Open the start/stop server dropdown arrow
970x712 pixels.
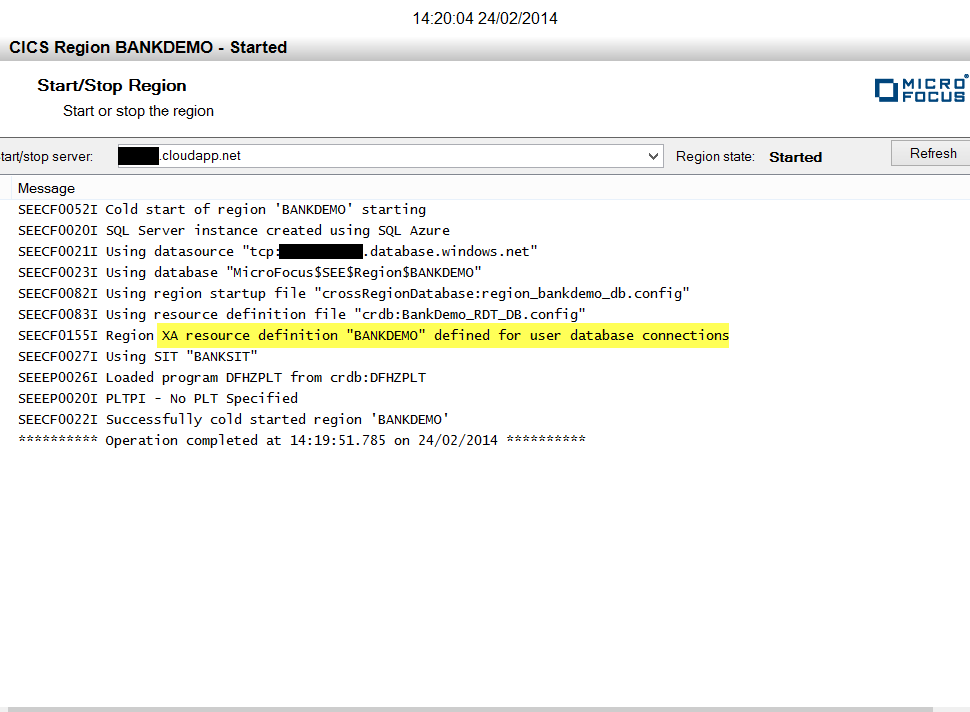click(653, 156)
